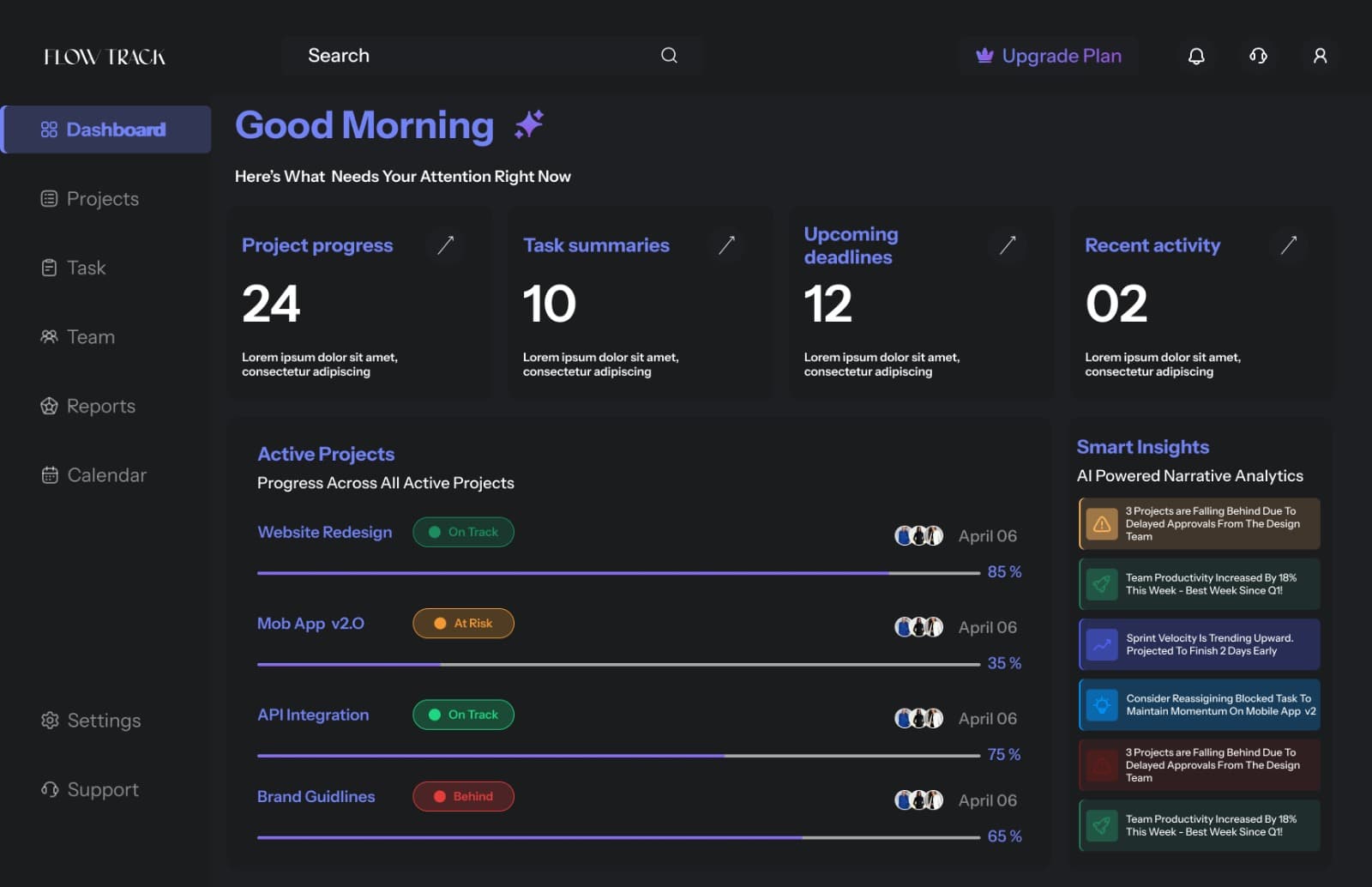Screen dimensions: 1372x887
Task: Click the At Risk badge for Mob App
Action: coord(463,624)
